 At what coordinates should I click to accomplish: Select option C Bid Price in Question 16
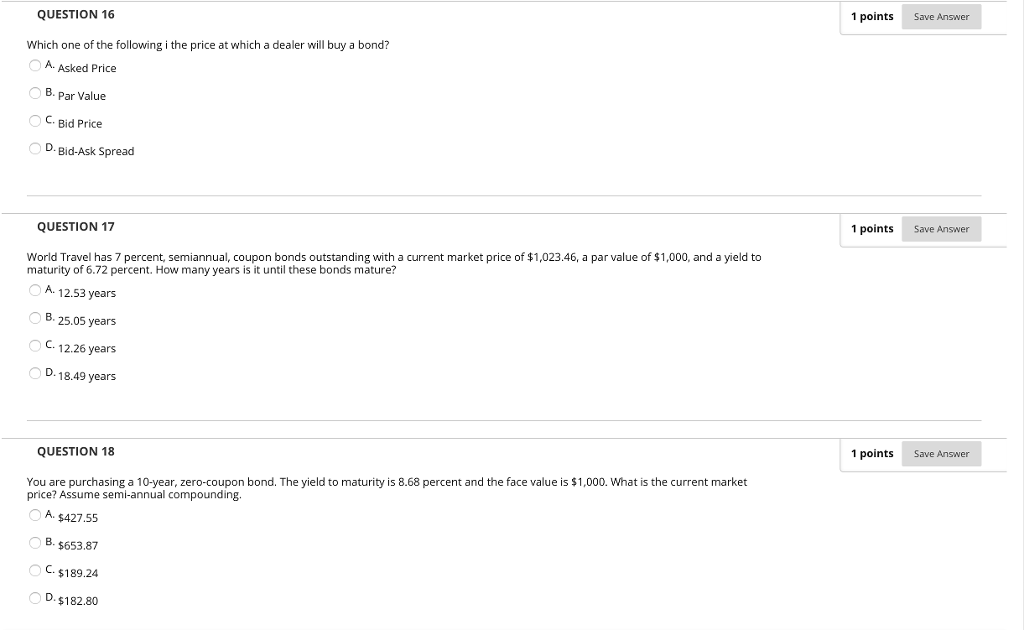point(34,120)
